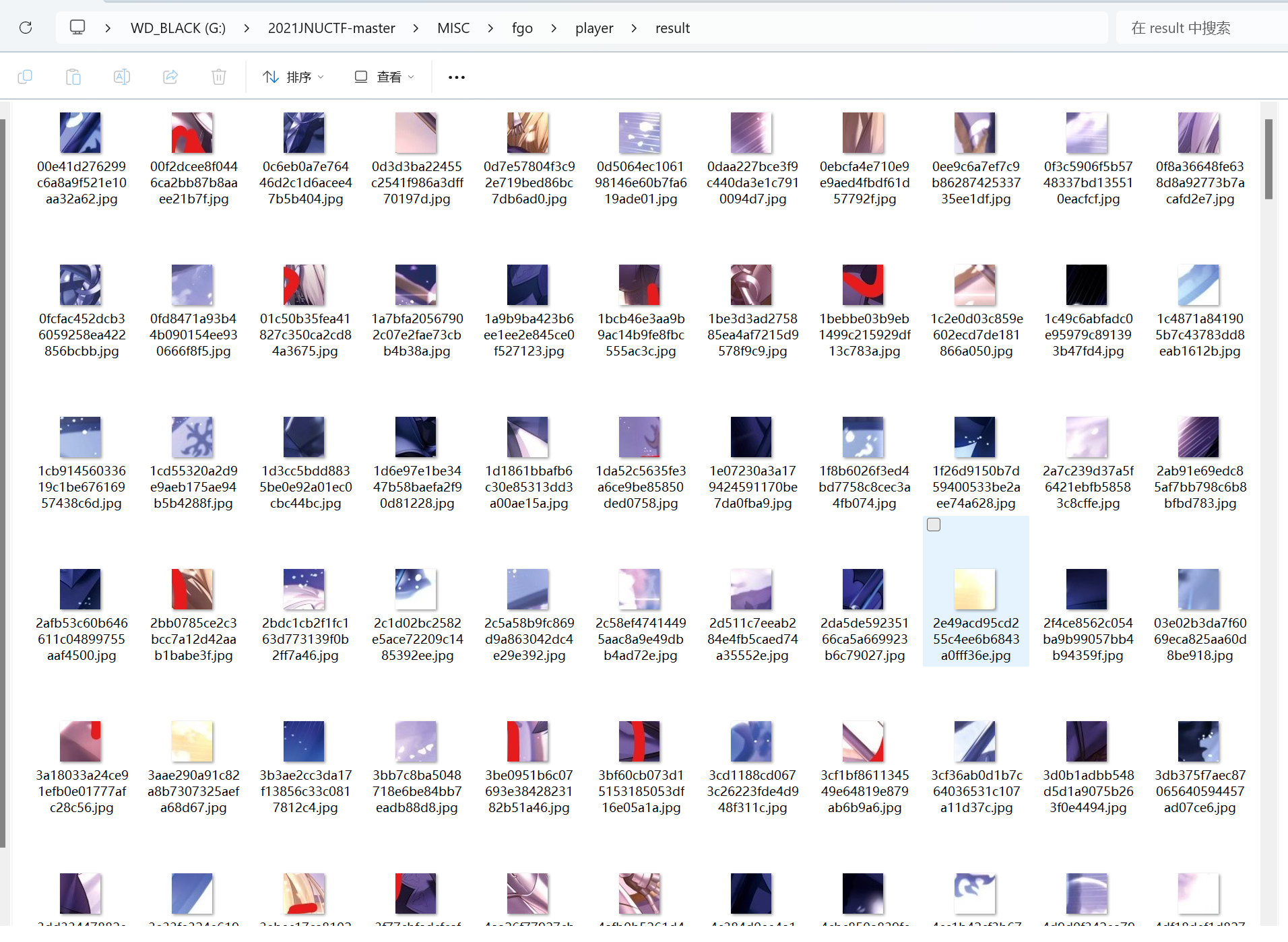Select thumbnail 0d3d3ba22455...70197d.jpg
The image size is (1288, 942).
[416, 133]
